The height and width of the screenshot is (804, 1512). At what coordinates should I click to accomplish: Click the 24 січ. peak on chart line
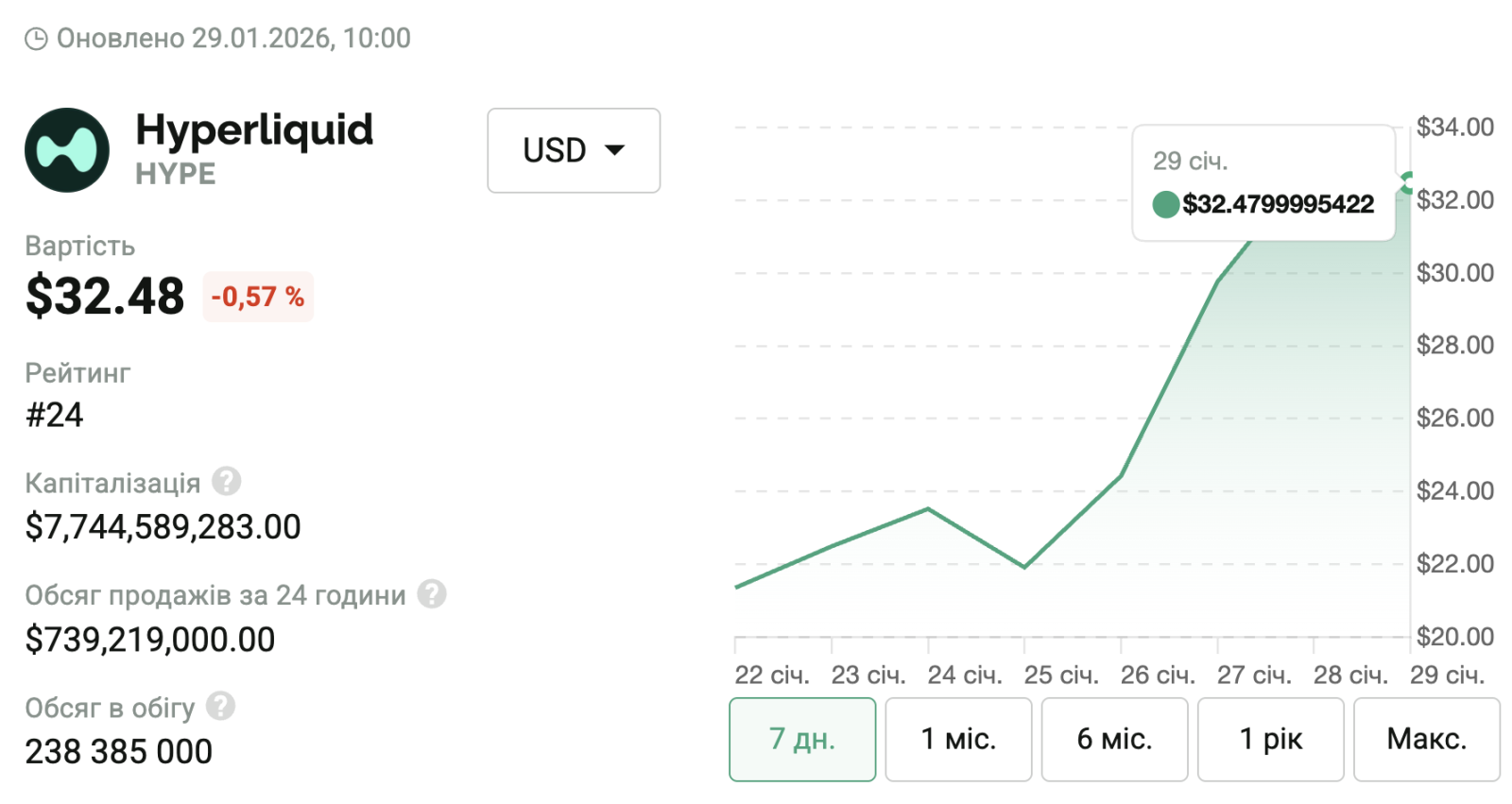click(x=928, y=509)
